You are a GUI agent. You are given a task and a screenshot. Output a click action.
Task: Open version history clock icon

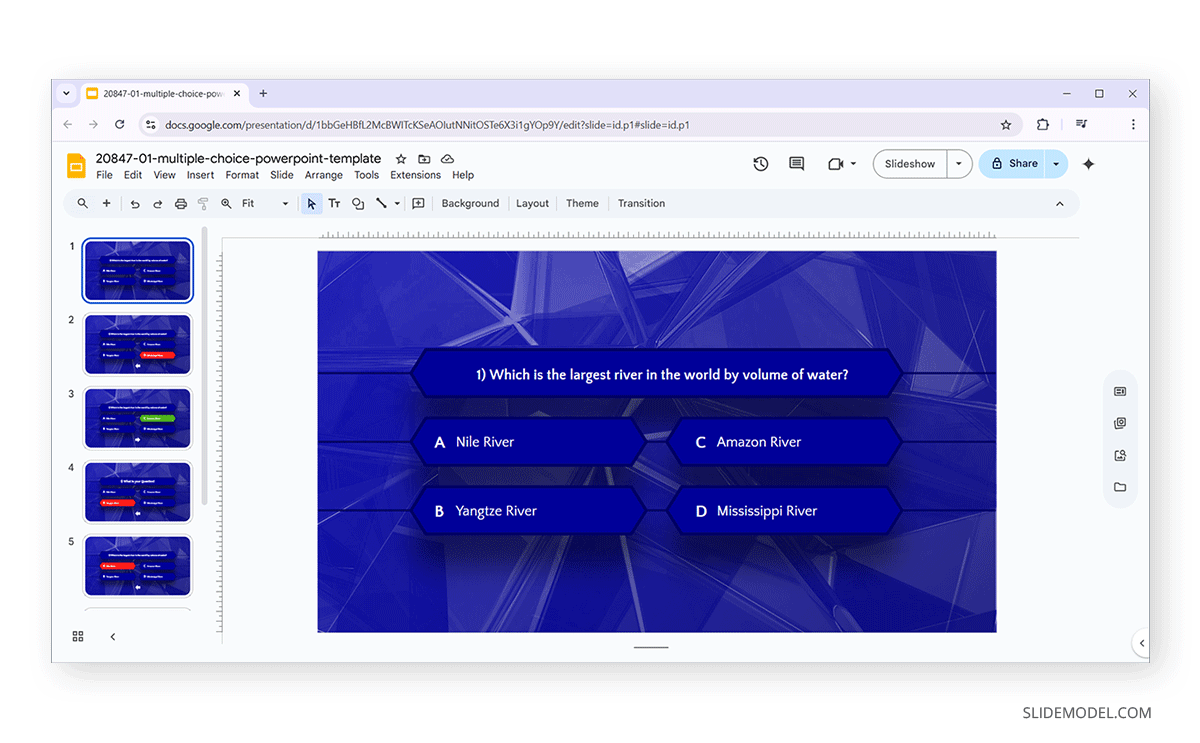(761, 164)
